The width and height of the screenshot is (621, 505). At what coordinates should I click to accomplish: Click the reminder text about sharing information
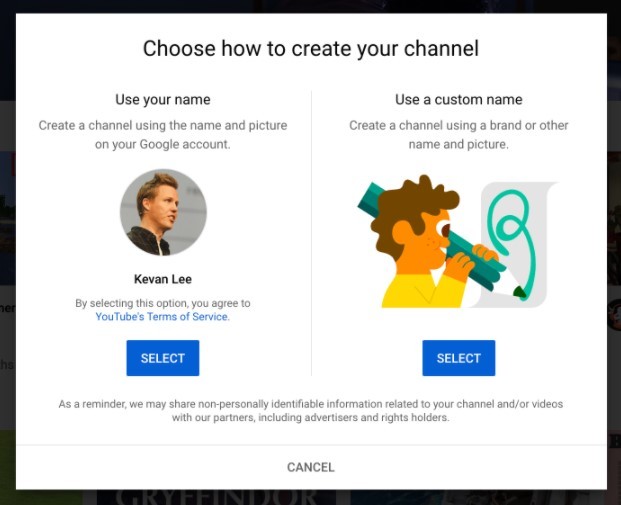coord(311,410)
